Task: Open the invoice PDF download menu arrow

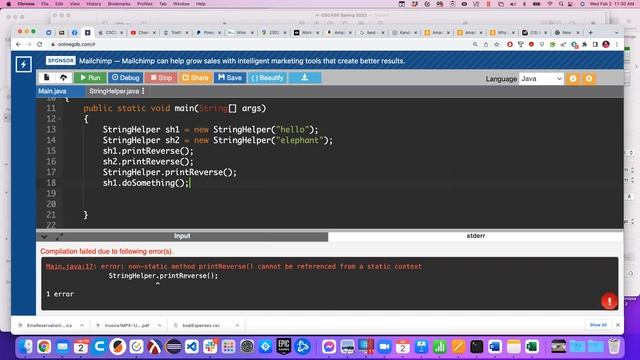Action: click(160, 325)
